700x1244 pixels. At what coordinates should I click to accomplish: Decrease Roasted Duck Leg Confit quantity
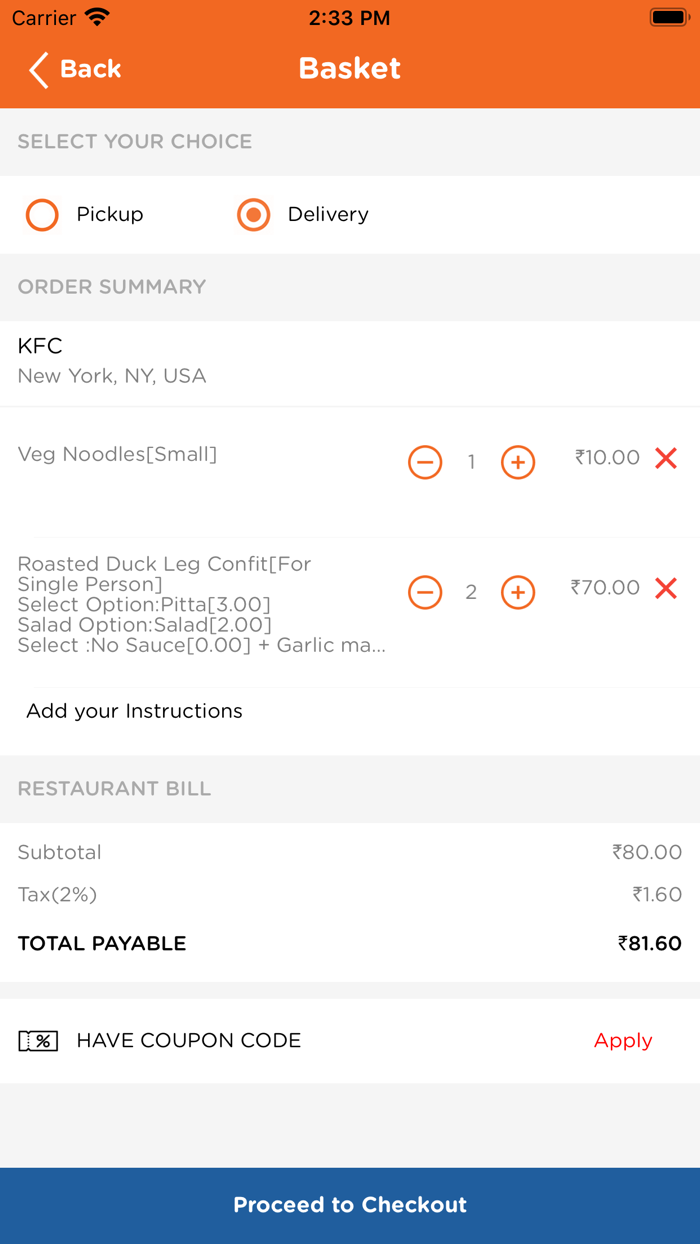pos(424,592)
